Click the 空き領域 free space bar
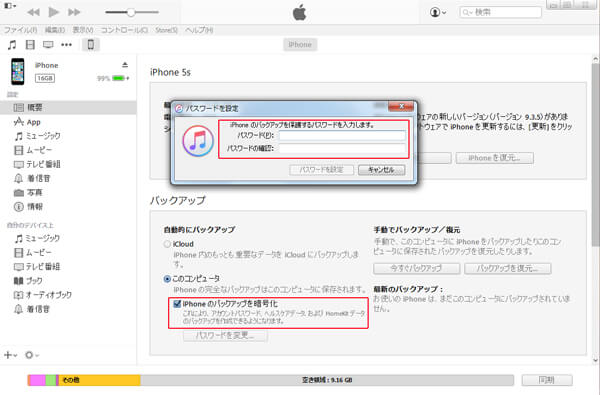Image resolution: width=600 pixels, height=395 pixels. [x=327, y=380]
